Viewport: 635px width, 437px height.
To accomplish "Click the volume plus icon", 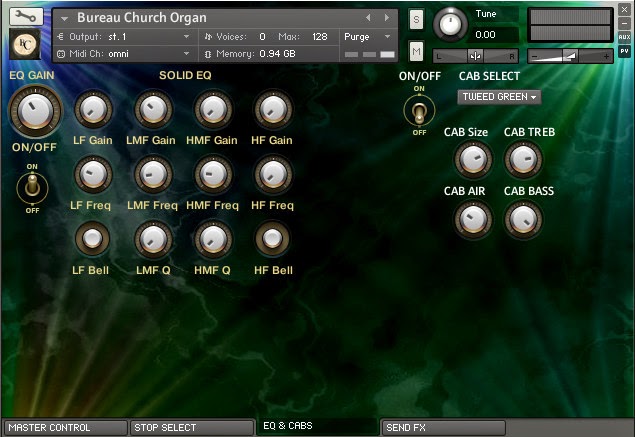I will (606, 57).
